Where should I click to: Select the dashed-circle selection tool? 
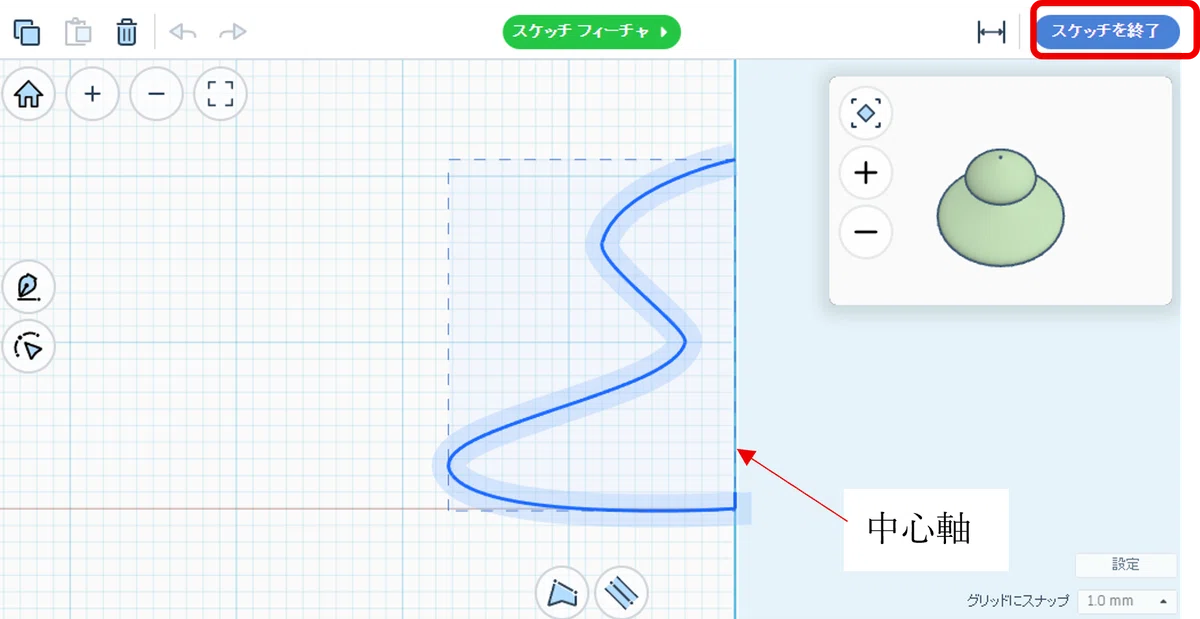[29, 347]
